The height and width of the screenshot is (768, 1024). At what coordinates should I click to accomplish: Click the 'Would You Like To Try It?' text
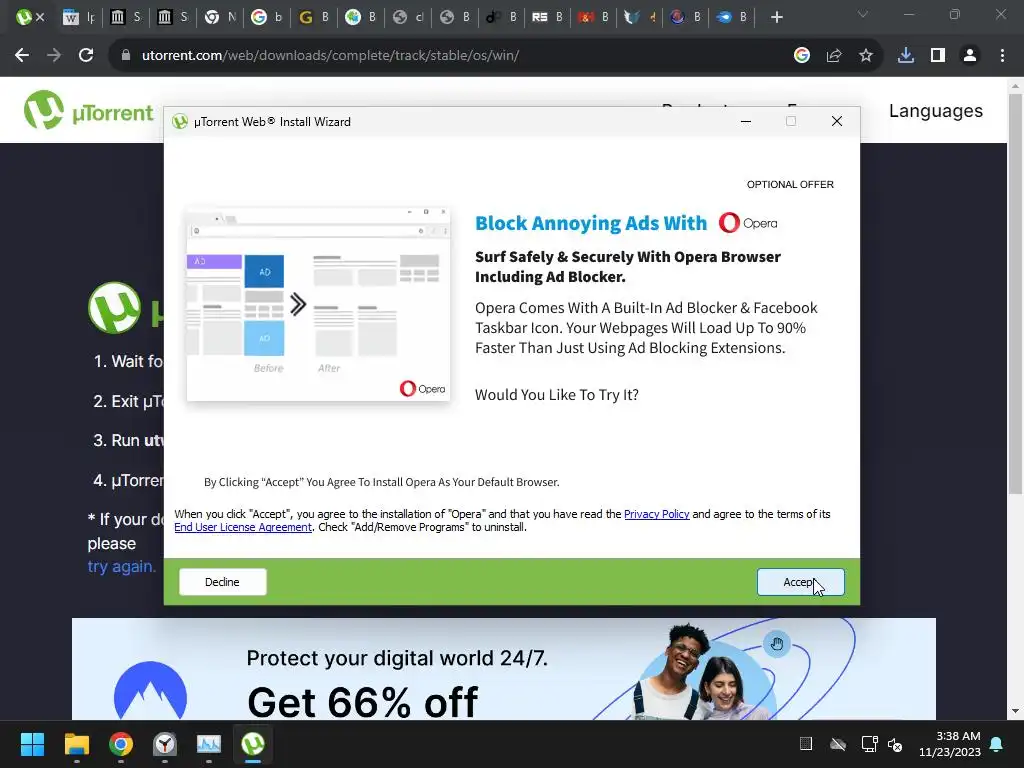pyautogui.click(x=556, y=394)
